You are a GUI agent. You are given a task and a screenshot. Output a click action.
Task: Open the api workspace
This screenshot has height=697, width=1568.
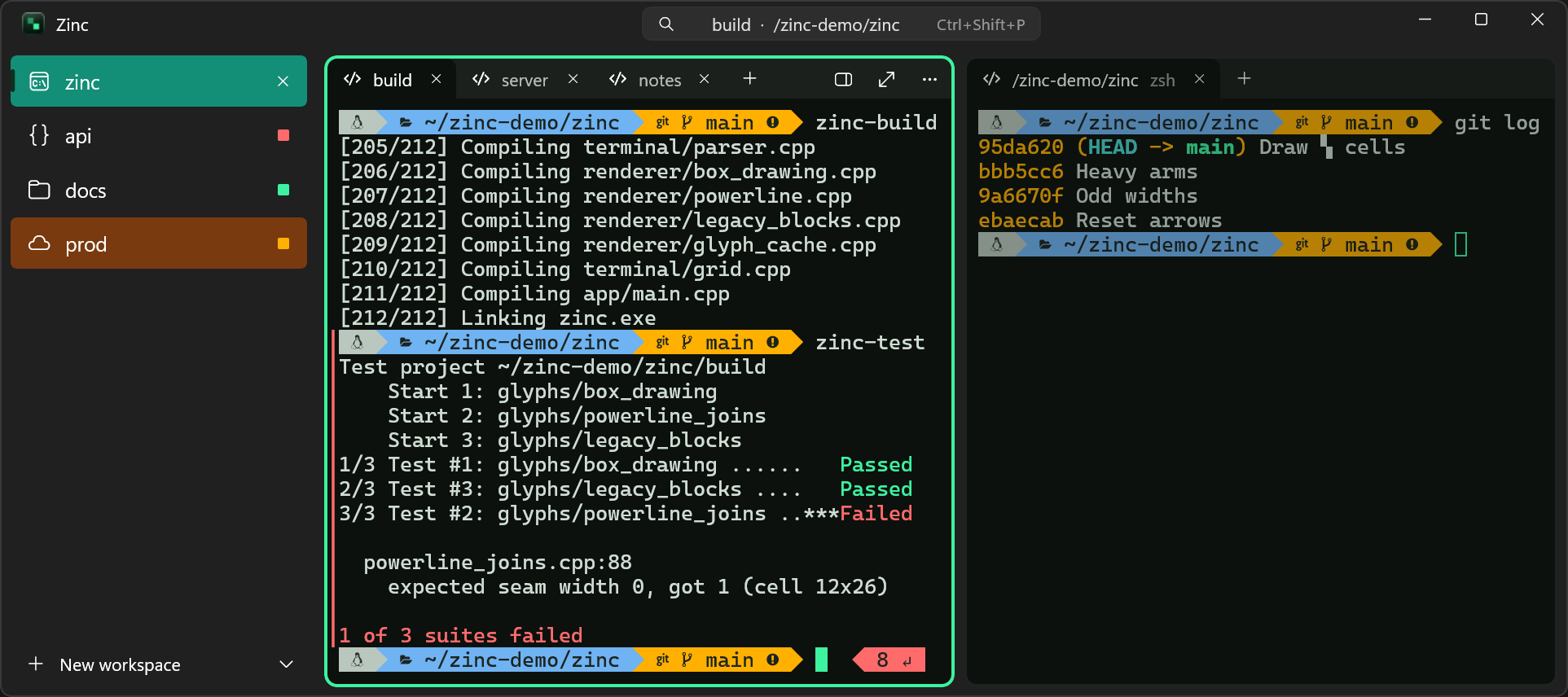tap(159, 136)
